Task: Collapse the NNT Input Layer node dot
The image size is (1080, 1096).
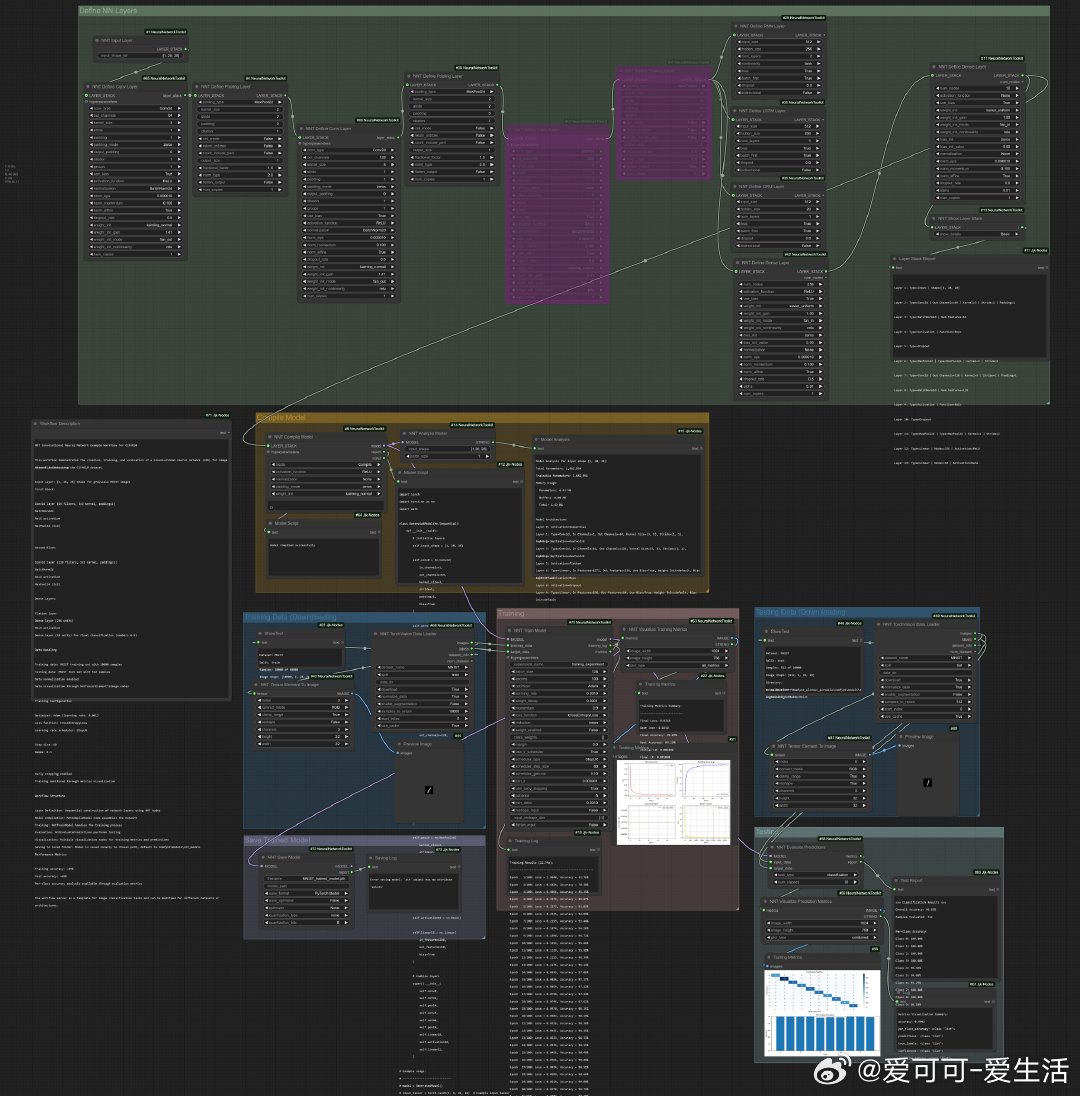Action: tap(97, 41)
